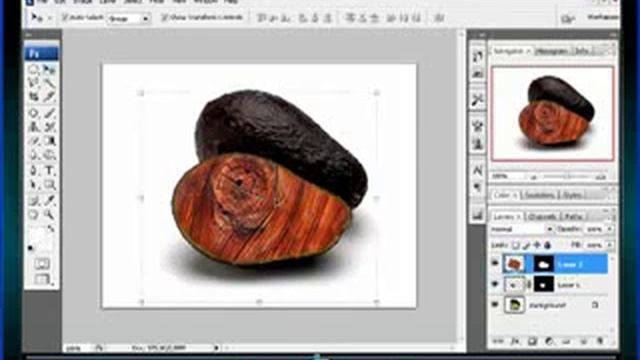This screenshot has height=360, width=640.
Task: Select the Healing Brush tool
Action: click(x=34, y=113)
